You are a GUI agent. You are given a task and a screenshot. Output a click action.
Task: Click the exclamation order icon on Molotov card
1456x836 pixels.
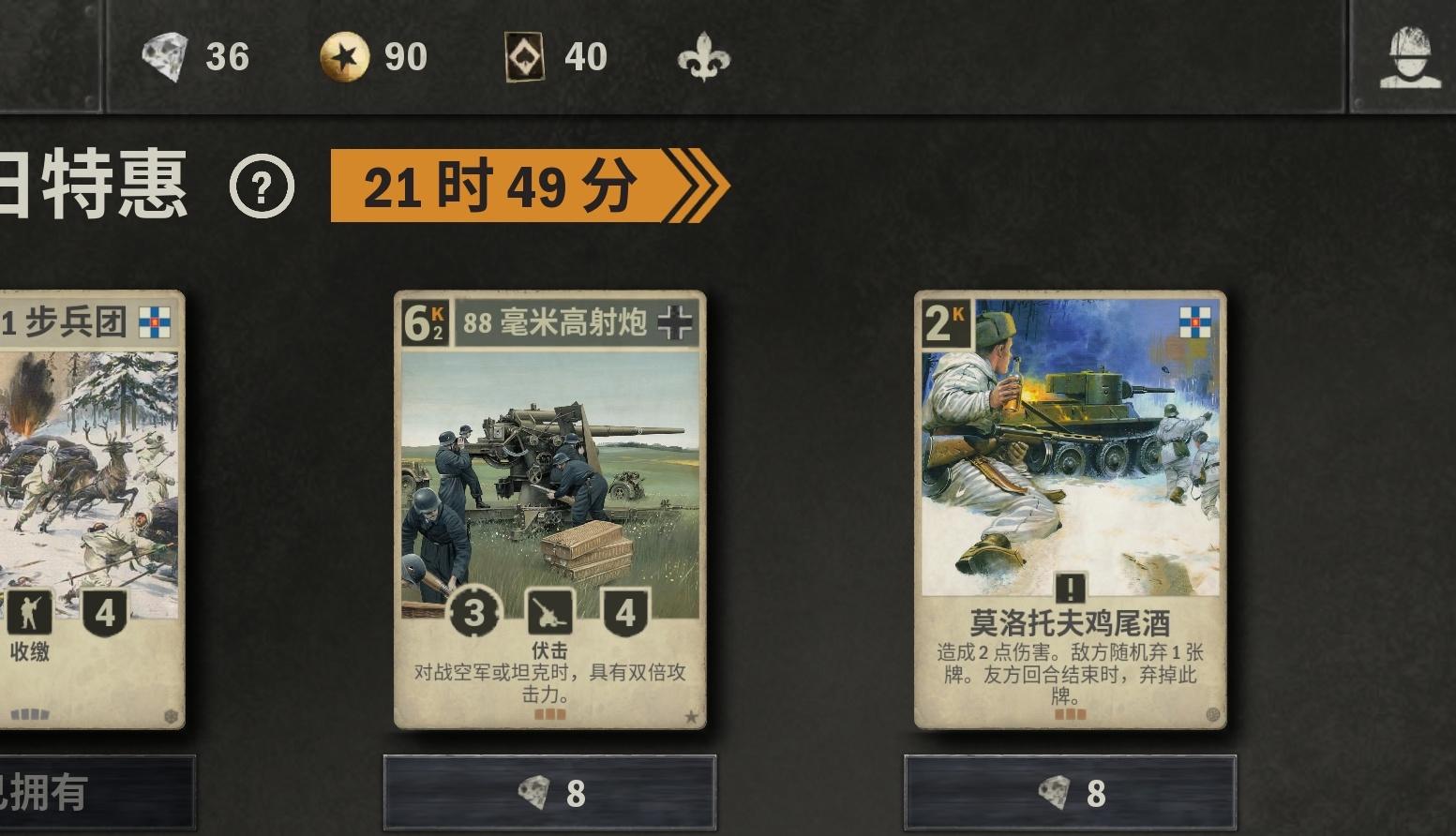pyautogui.click(x=1070, y=588)
